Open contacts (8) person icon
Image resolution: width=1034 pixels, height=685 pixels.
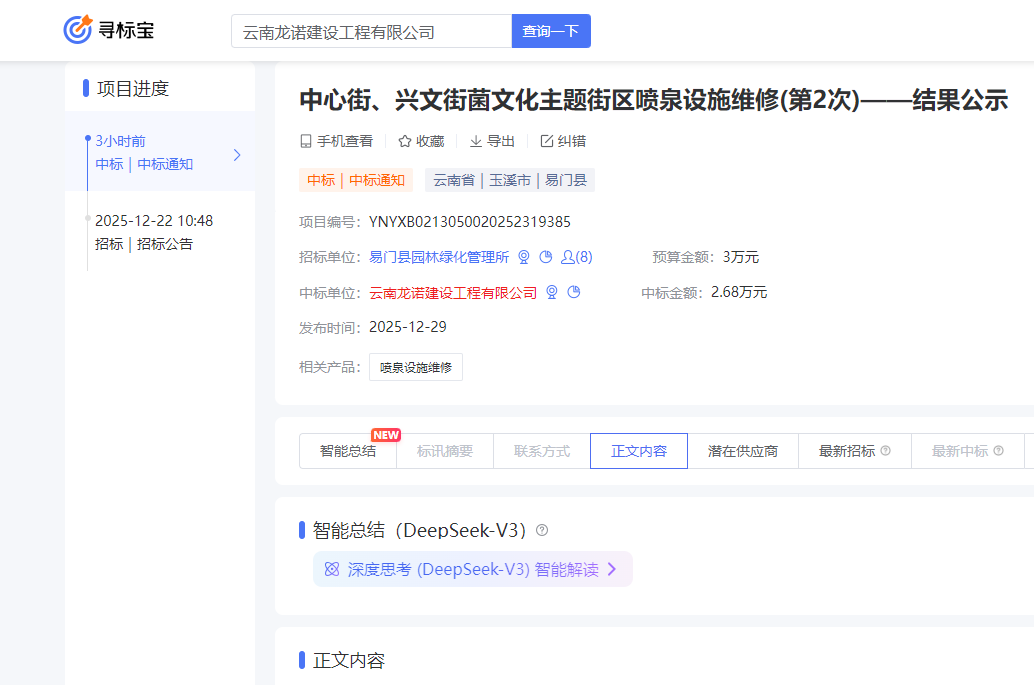coord(568,257)
